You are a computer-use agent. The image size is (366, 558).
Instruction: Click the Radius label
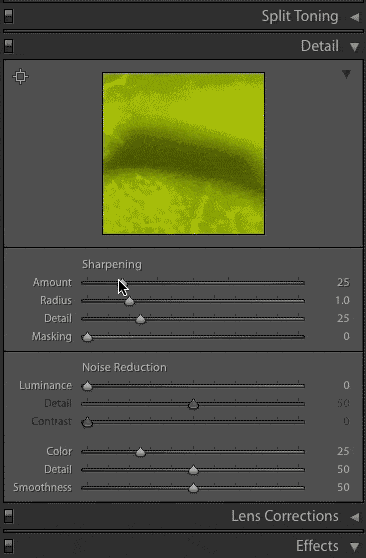[x=56, y=301]
